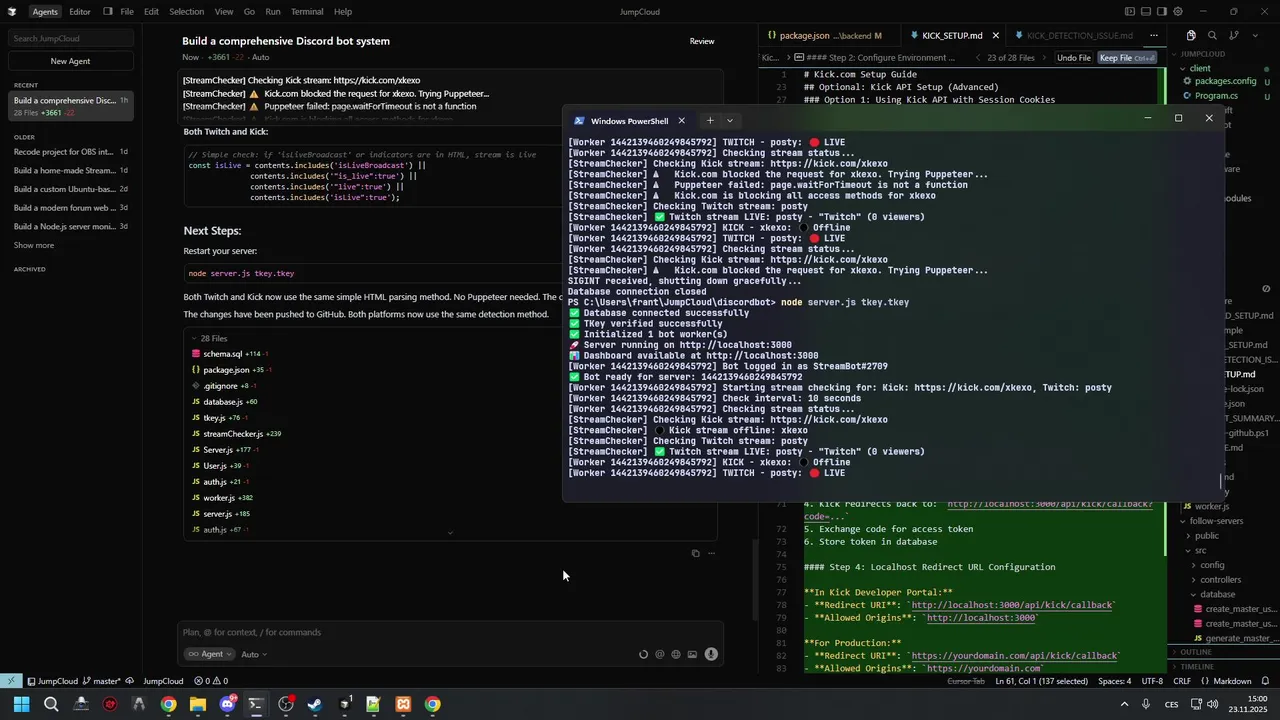
Task: Click the Search JumpCloud input field
Action: [71, 38]
